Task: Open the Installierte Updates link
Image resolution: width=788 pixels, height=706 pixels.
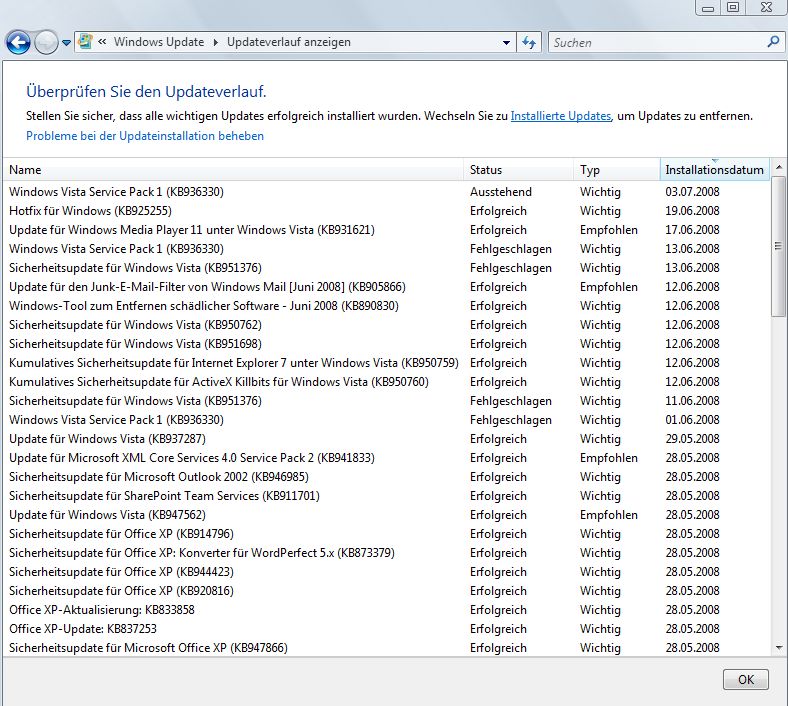Action: coord(561,116)
